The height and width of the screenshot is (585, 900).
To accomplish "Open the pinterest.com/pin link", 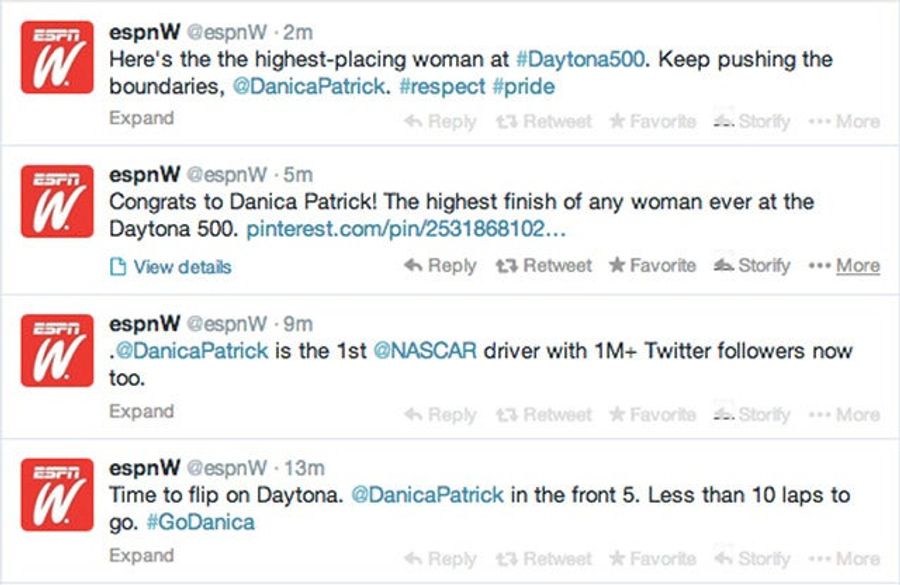I will tap(406, 229).
